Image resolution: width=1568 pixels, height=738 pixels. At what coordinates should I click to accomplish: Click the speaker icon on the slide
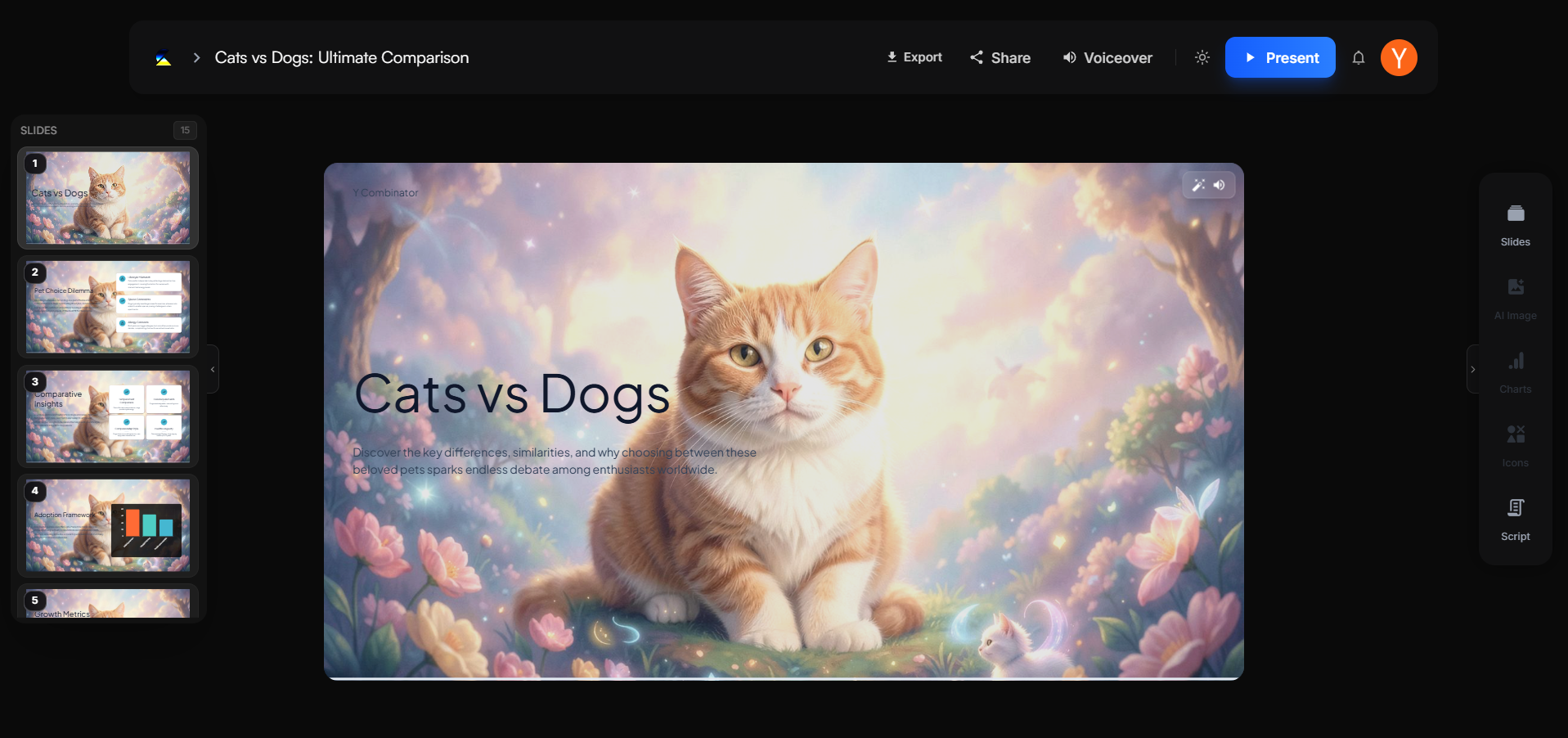pyautogui.click(x=1219, y=185)
